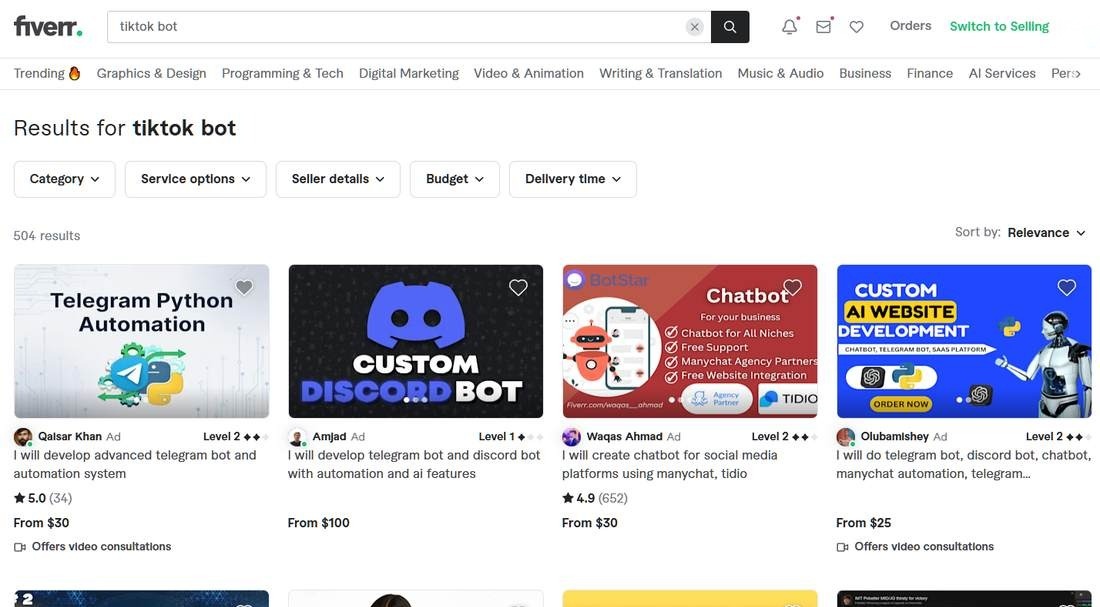The width and height of the screenshot is (1100, 607).
Task: Open the Custom Discord Bot thumbnail
Action: click(415, 341)
